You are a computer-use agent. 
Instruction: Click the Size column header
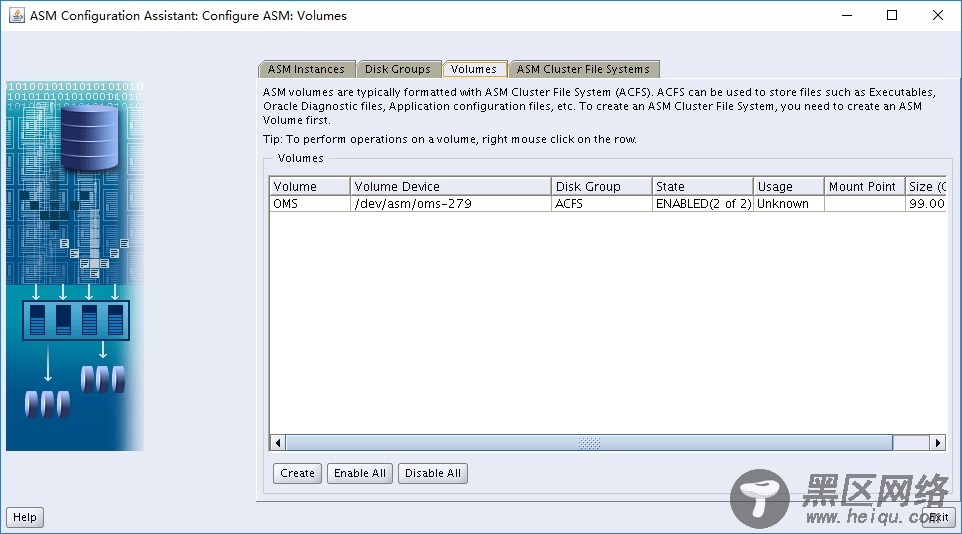[926, 187]
